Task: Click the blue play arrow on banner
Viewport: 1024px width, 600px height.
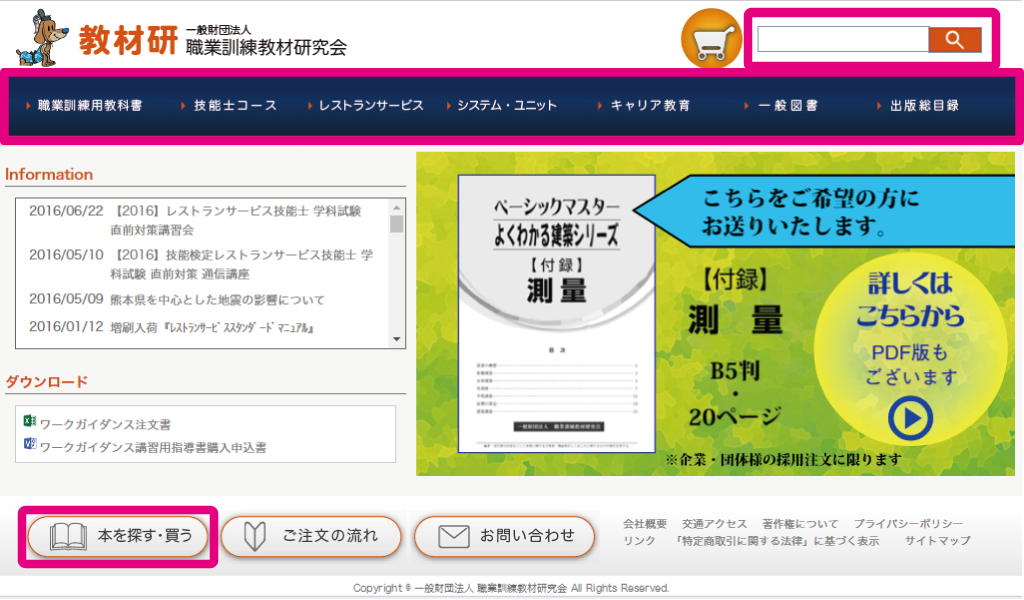Action: (x=909, y=419)
